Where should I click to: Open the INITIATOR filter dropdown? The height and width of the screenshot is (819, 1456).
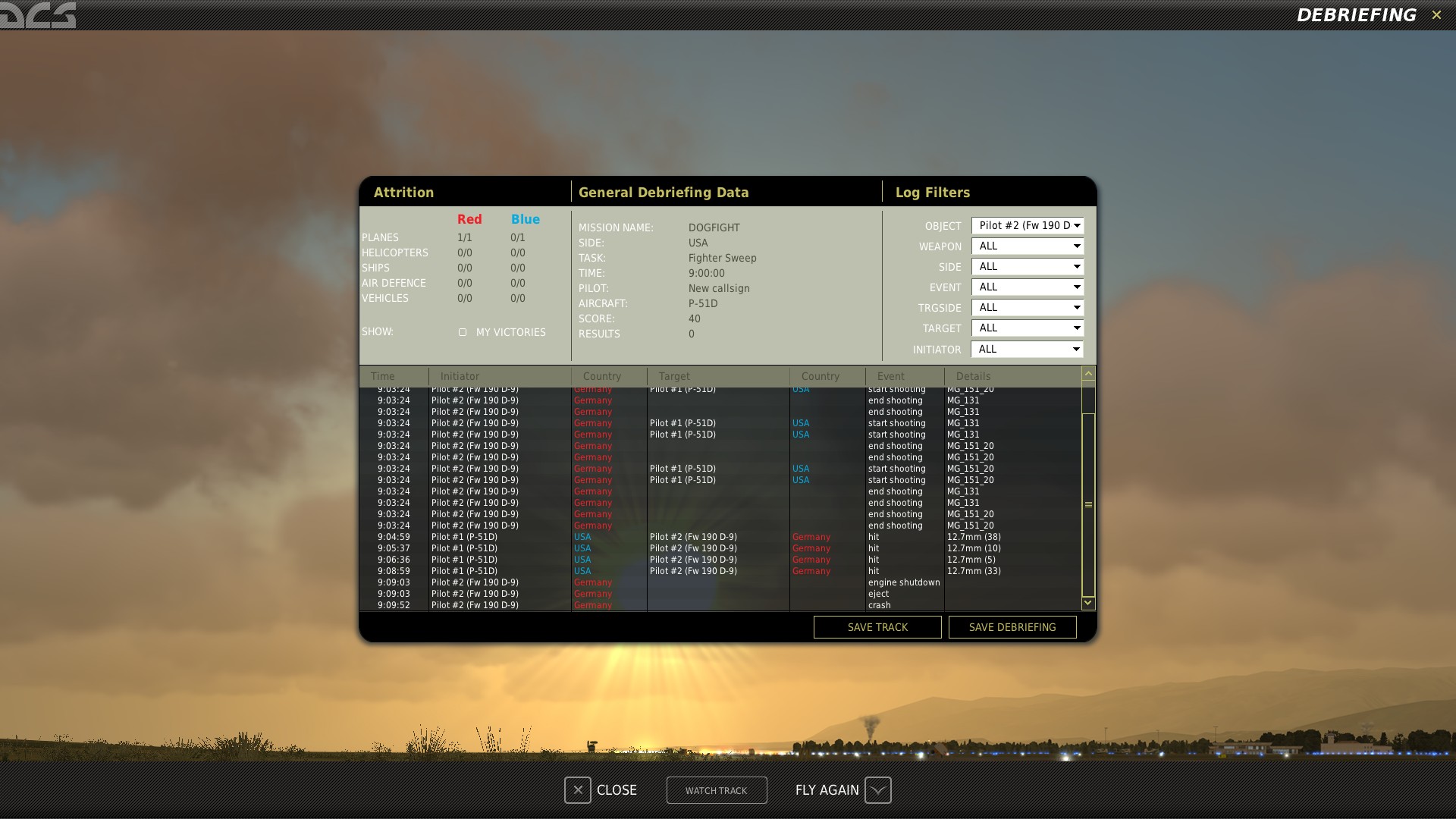pos(1028,349)
